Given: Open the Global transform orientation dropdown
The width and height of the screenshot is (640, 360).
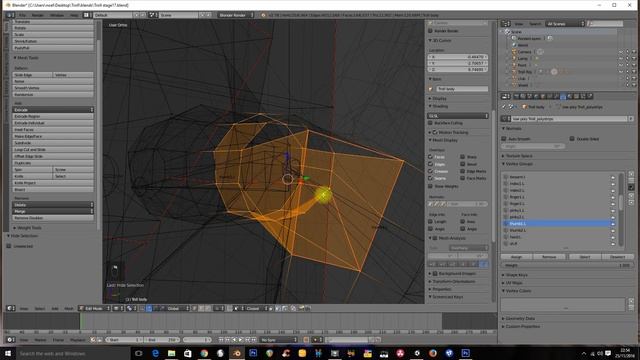Looking at the screenshot, I should click(x=178, y=308).
